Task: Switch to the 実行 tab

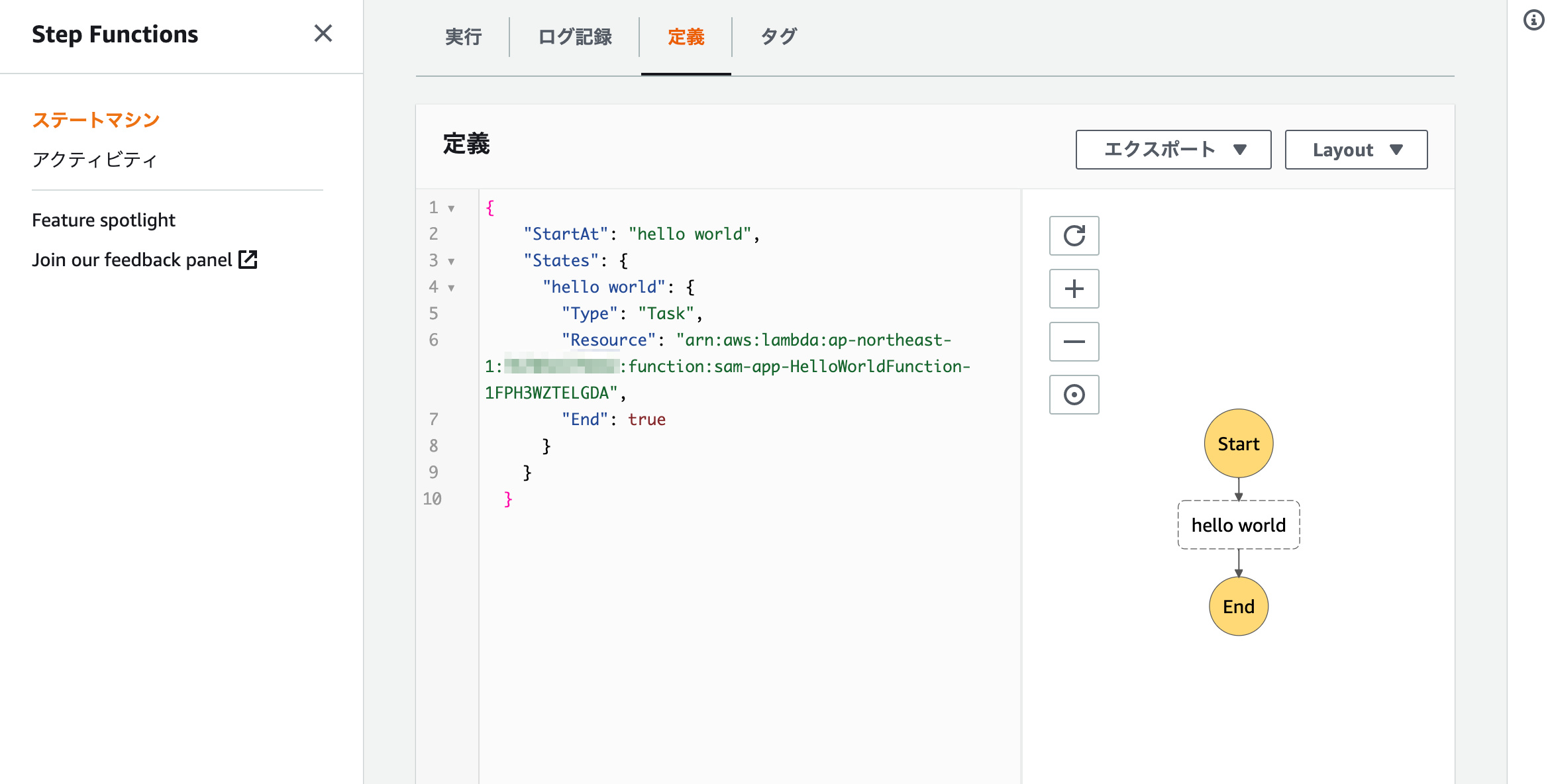Action: pos(463,37)
